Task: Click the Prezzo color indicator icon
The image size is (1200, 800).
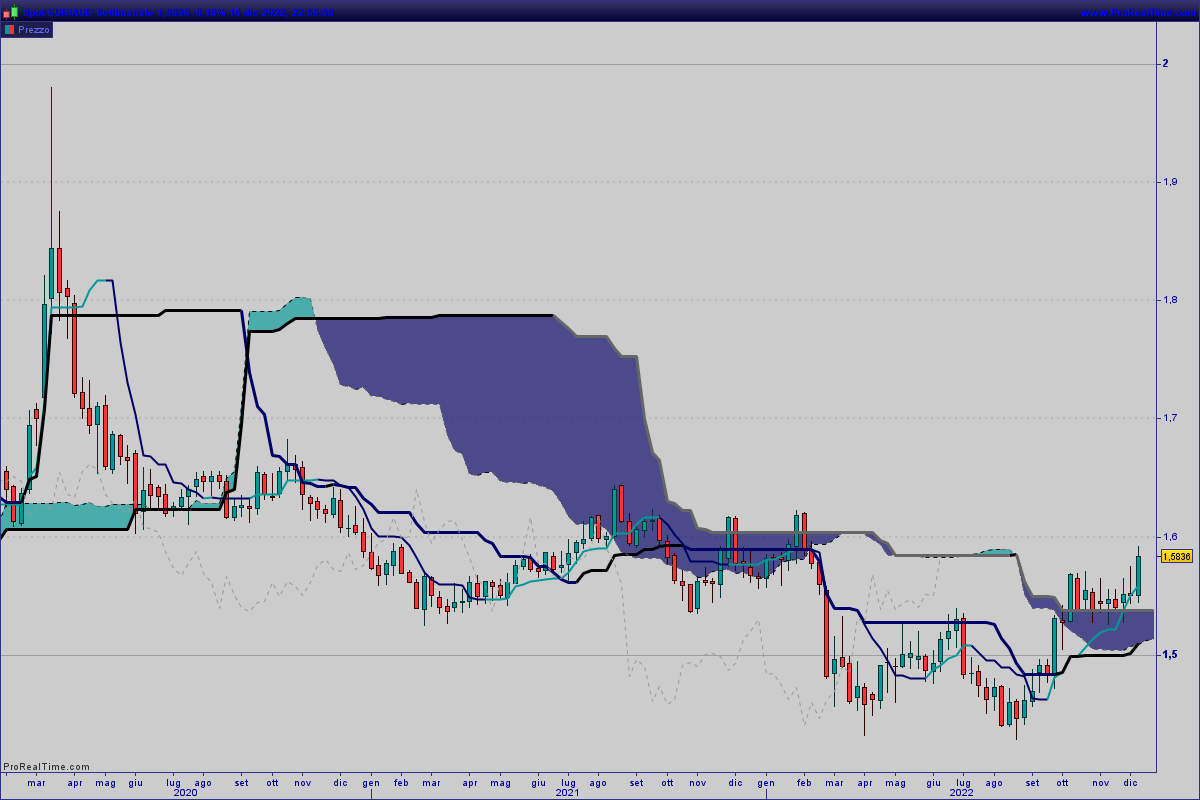Action: click(9, 30)
